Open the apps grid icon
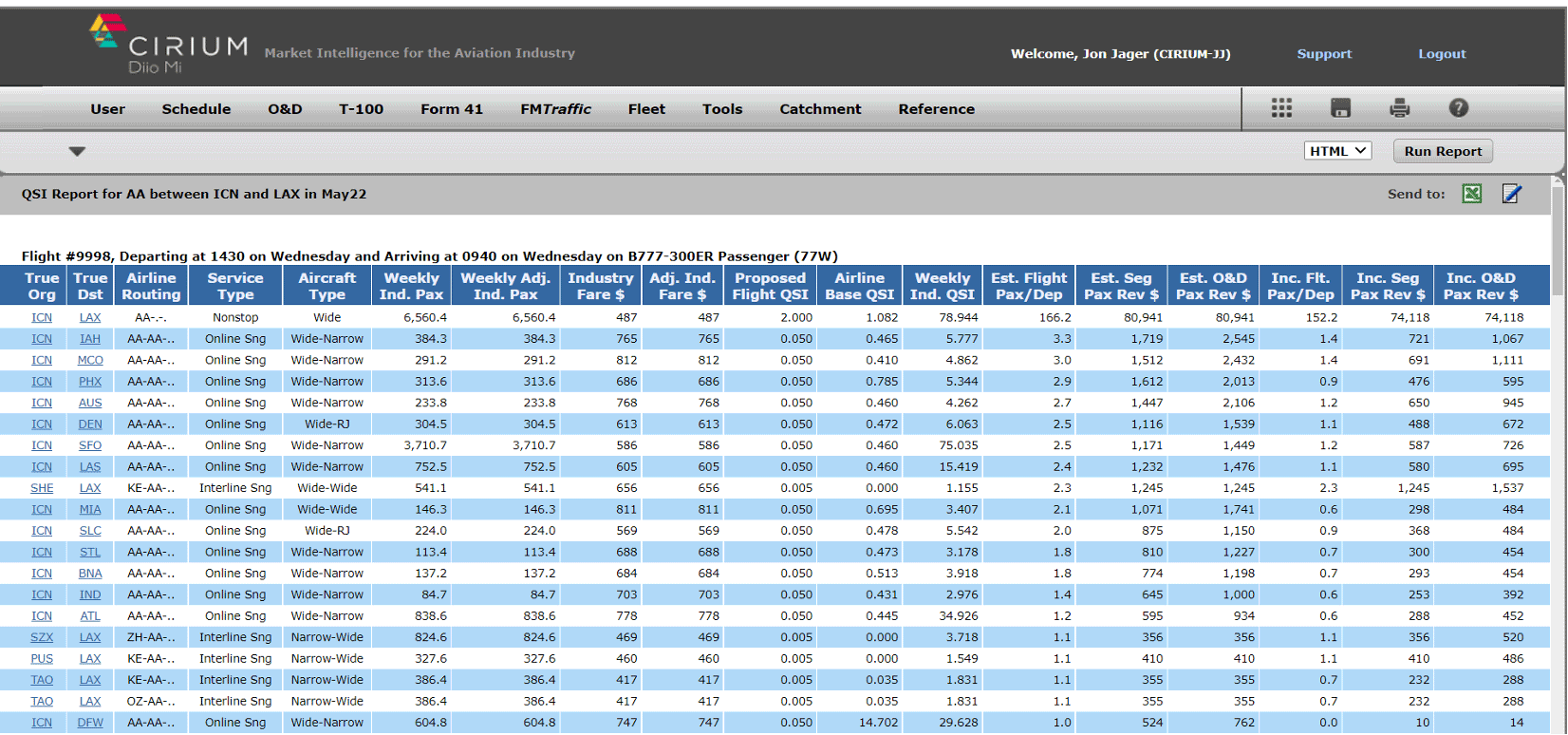Viewport: 1568px width, 735px height. [1281, 108]
